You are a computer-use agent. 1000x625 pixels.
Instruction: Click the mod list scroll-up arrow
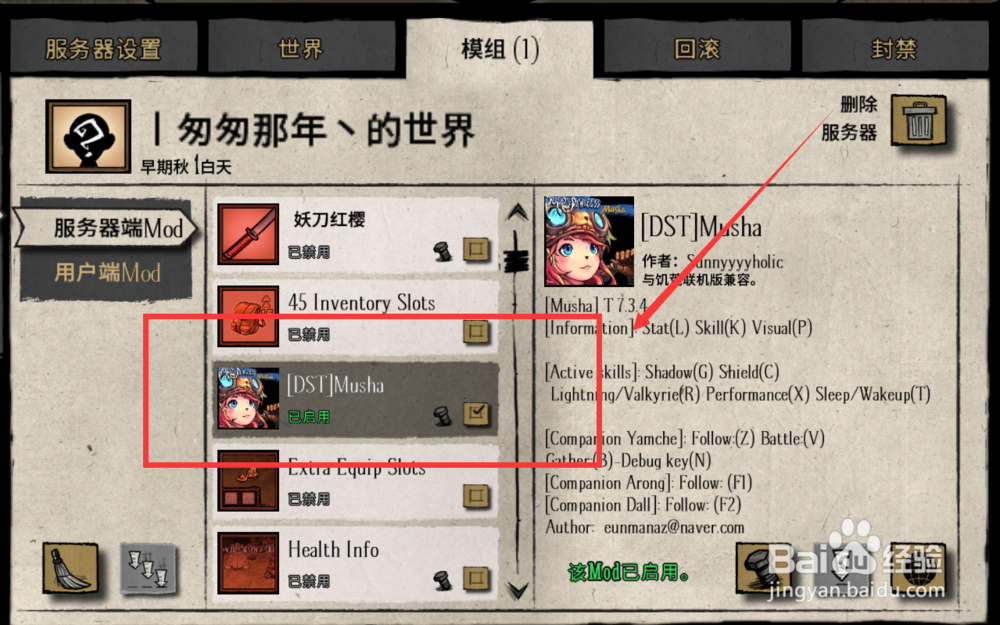tap(517, 212)
